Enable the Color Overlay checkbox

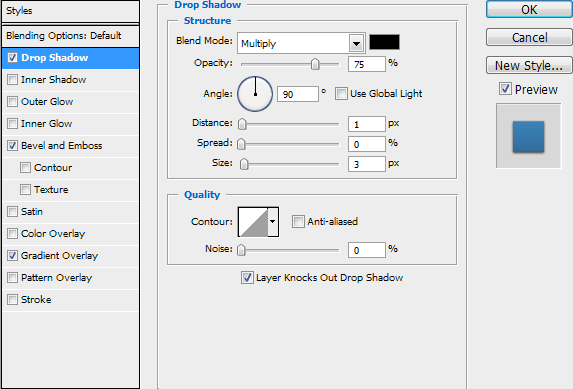click(x=12, y=233)
